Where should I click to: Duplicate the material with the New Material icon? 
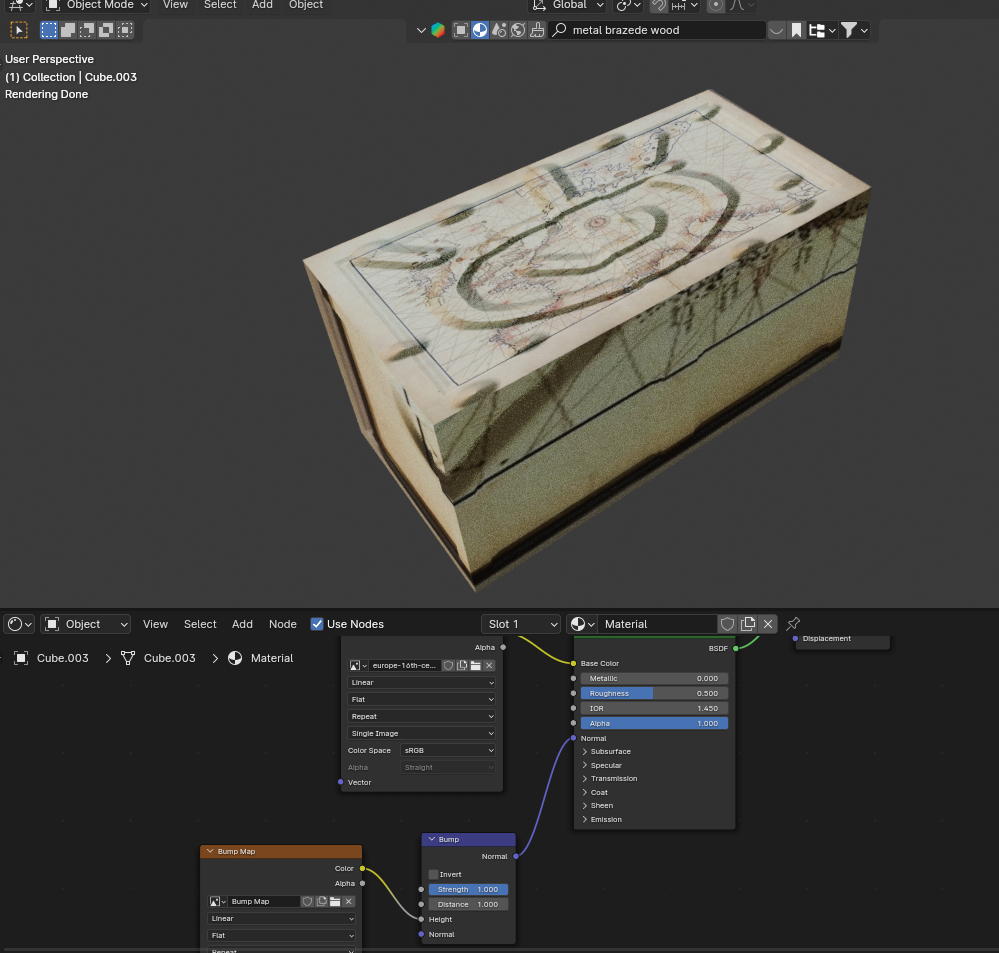pyautogui.click(x=748, y=624)
